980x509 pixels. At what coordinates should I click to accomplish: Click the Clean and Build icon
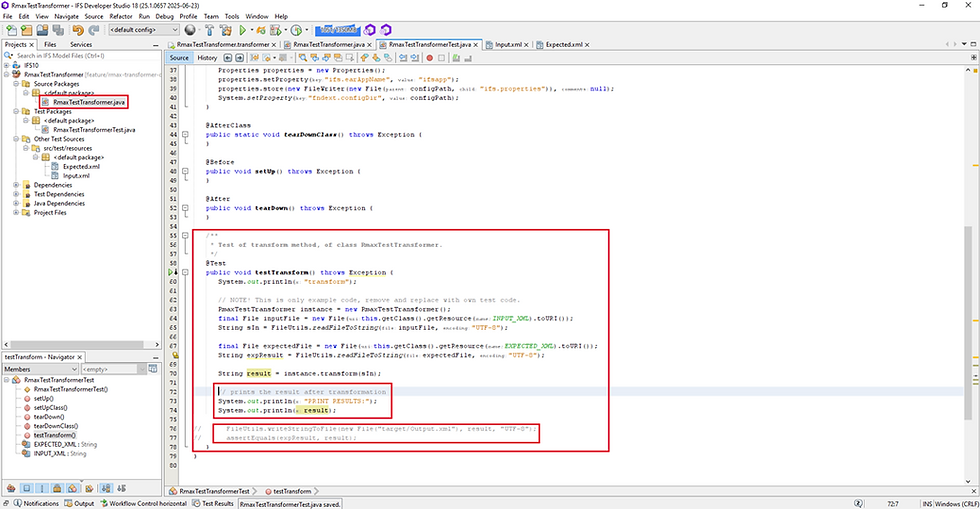click(x=226, y=30)
